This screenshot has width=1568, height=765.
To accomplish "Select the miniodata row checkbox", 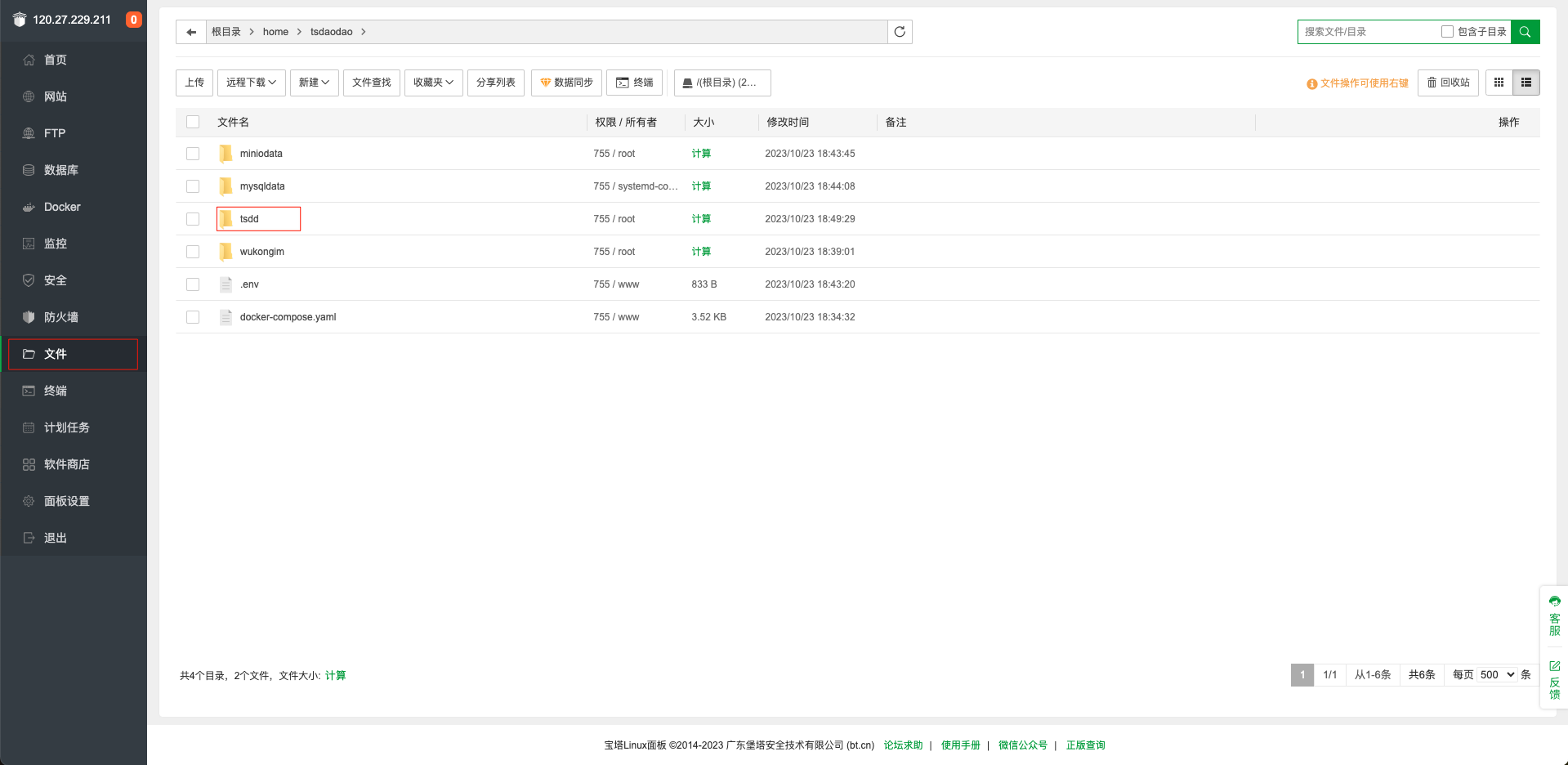I will pos(193,154).
